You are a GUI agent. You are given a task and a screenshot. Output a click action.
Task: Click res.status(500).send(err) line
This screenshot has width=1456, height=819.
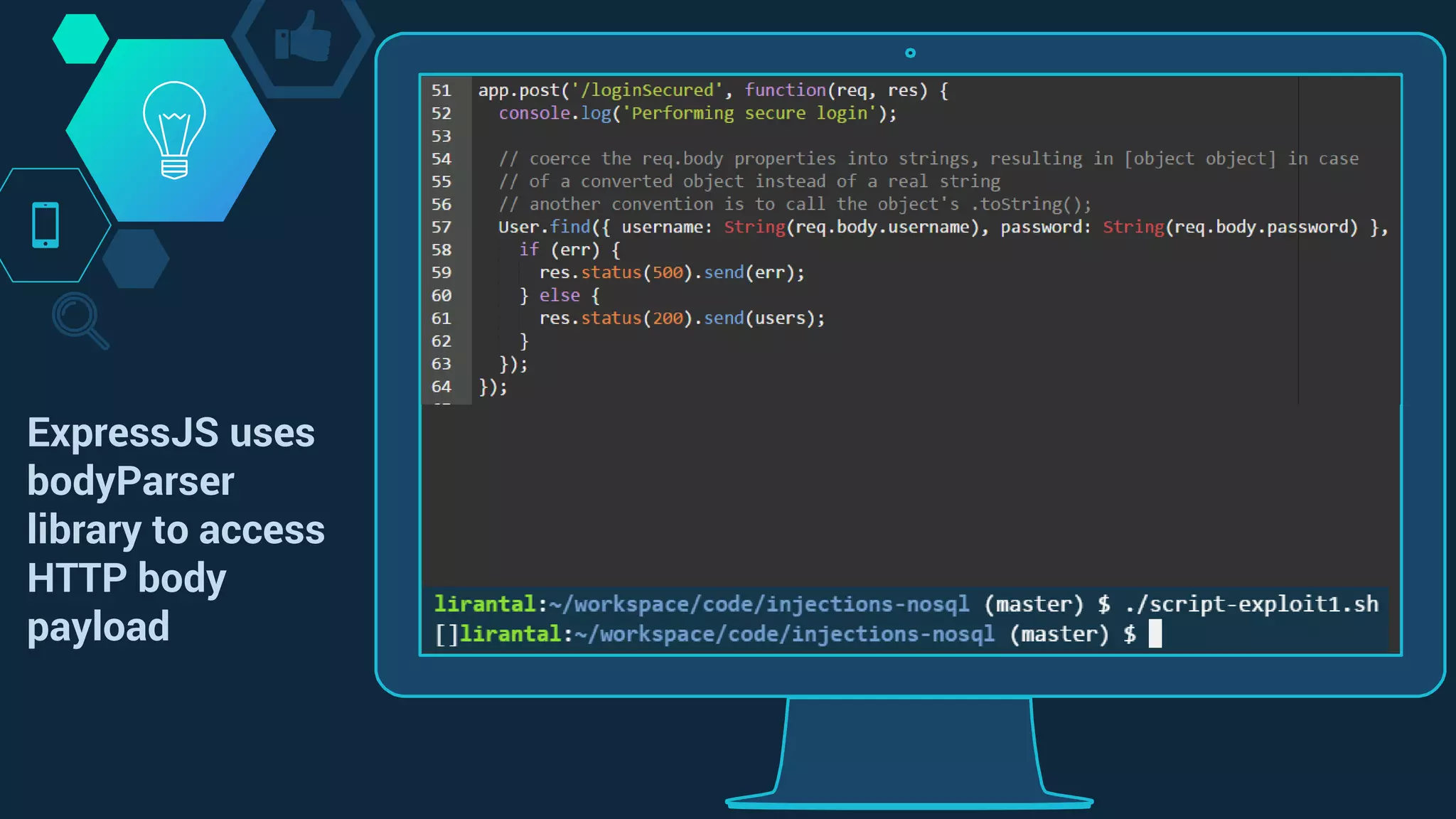click(672, 272)
